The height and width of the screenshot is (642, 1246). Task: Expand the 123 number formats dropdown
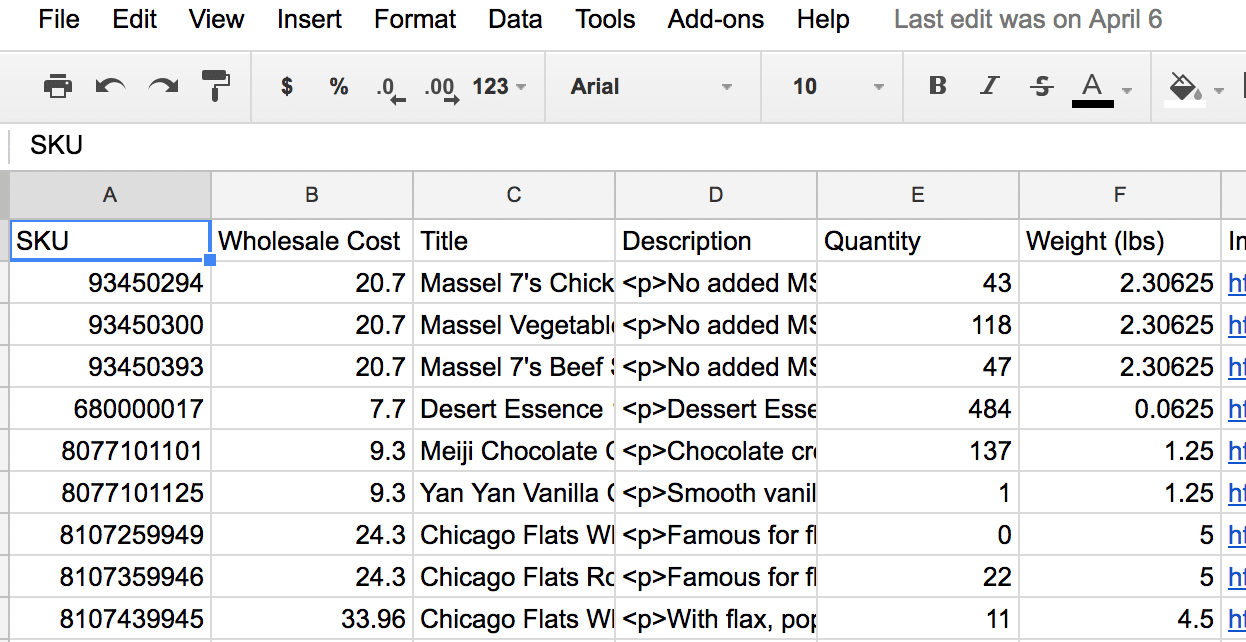[499, 87]
